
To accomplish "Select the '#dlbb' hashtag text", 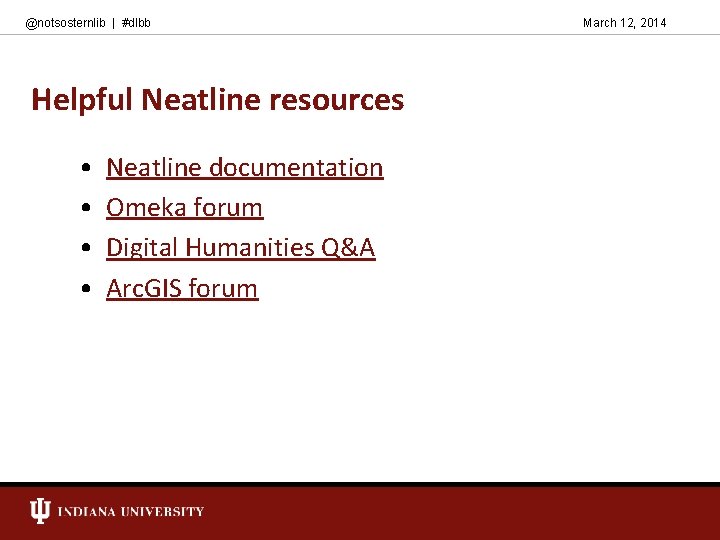I will [136, 23].
